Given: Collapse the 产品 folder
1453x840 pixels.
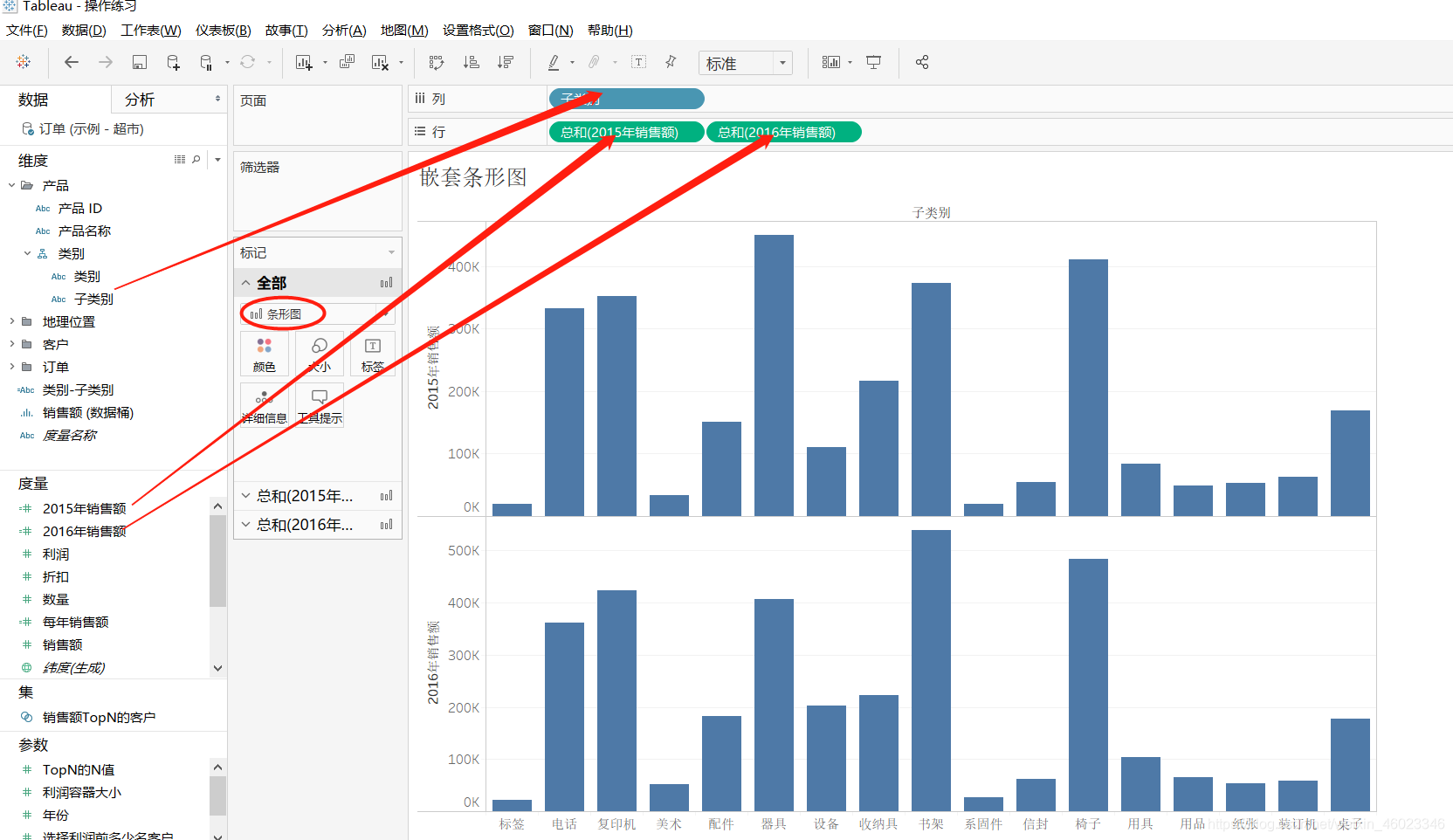Looking at the screenshot, I should 12,185.
